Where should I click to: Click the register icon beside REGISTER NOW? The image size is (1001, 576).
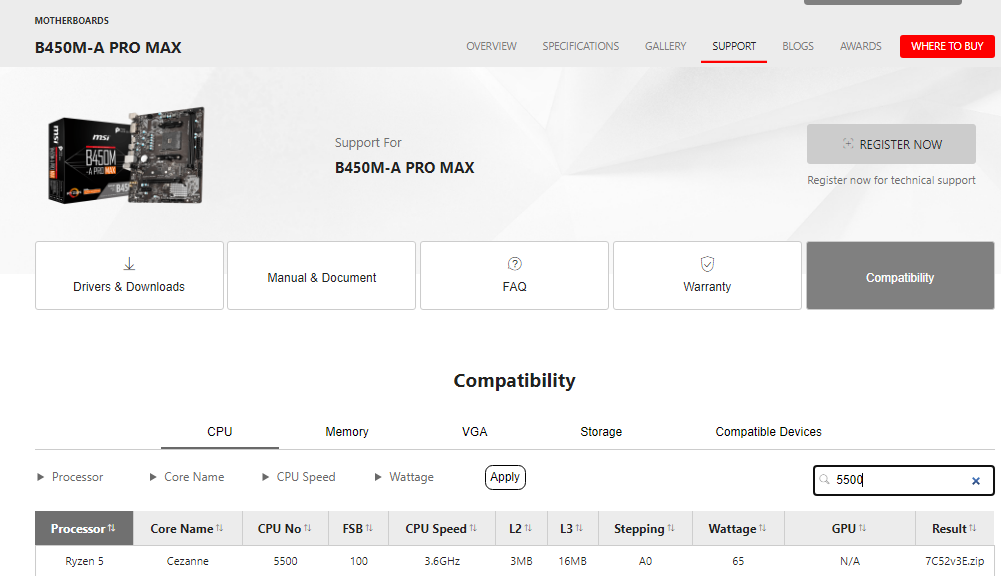point(847,144)
